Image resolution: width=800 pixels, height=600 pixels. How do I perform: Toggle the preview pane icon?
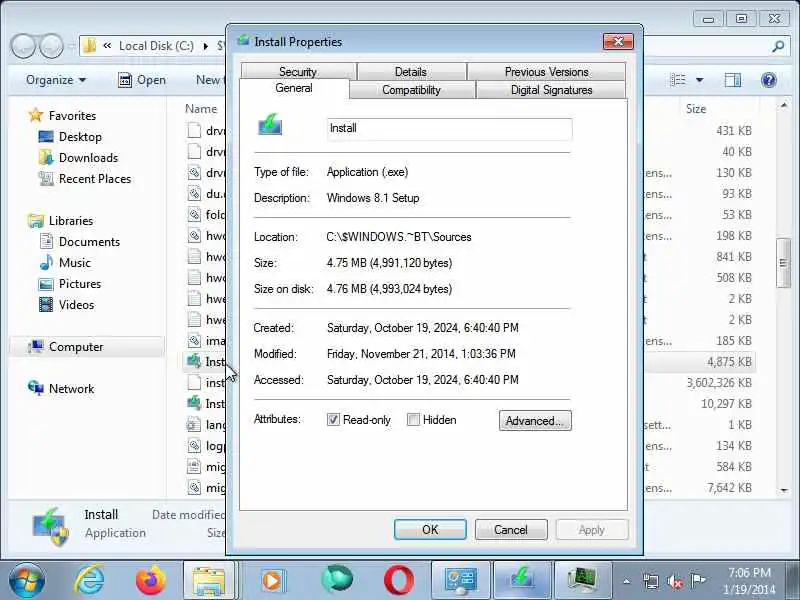[733, 80]
